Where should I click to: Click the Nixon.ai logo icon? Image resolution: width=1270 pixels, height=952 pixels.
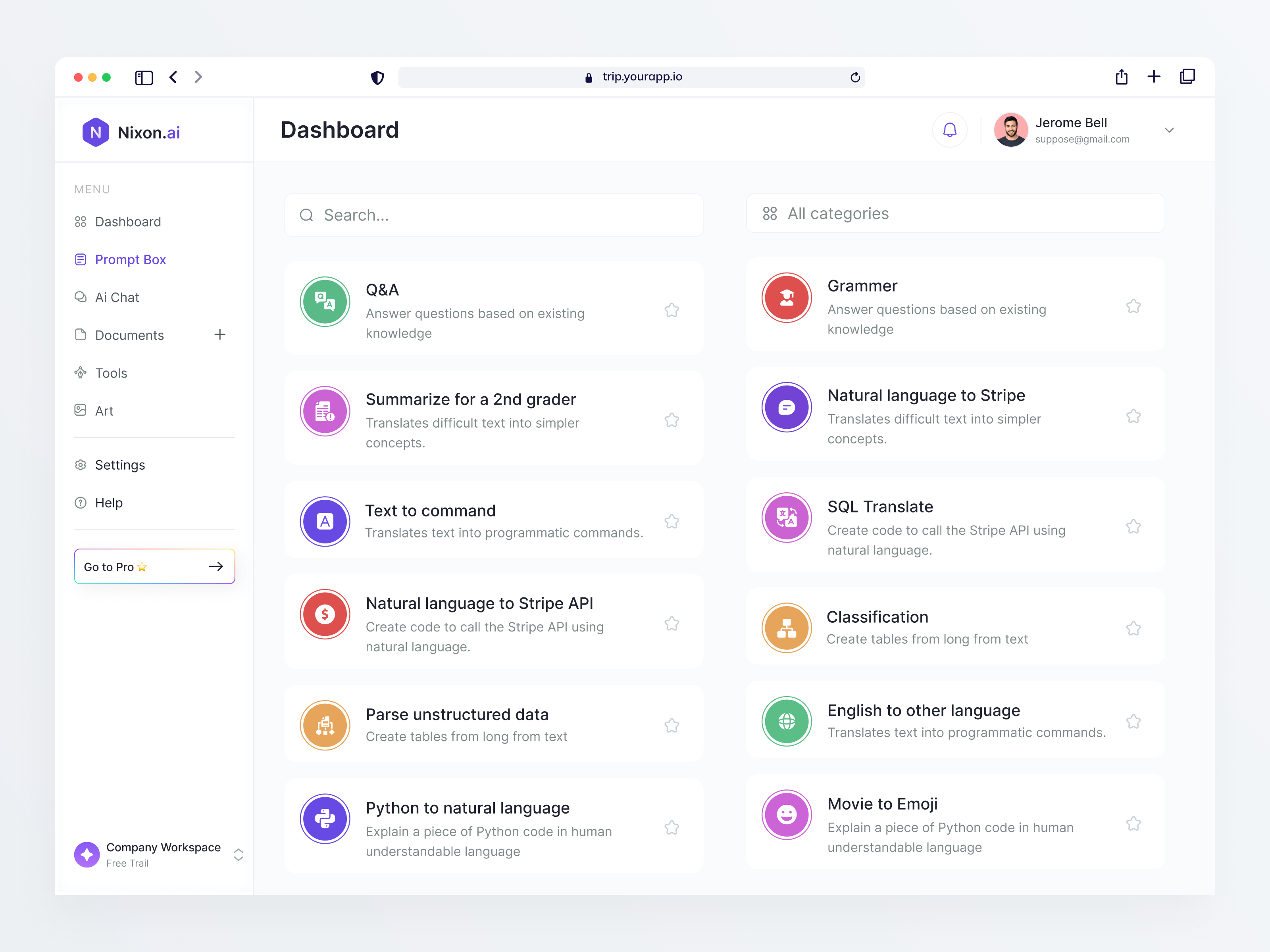point(96,132)
